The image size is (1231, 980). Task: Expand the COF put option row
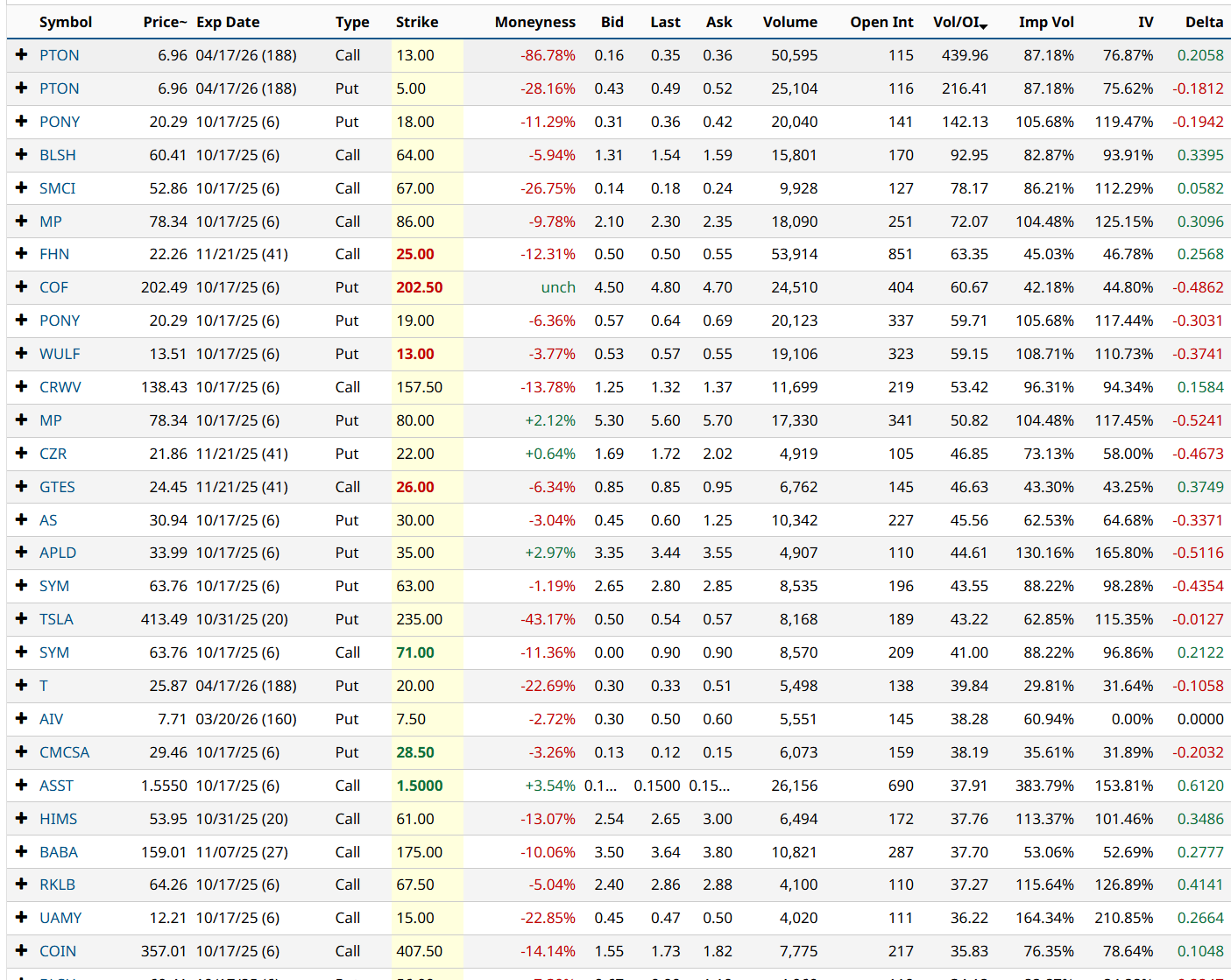[22, 286]
